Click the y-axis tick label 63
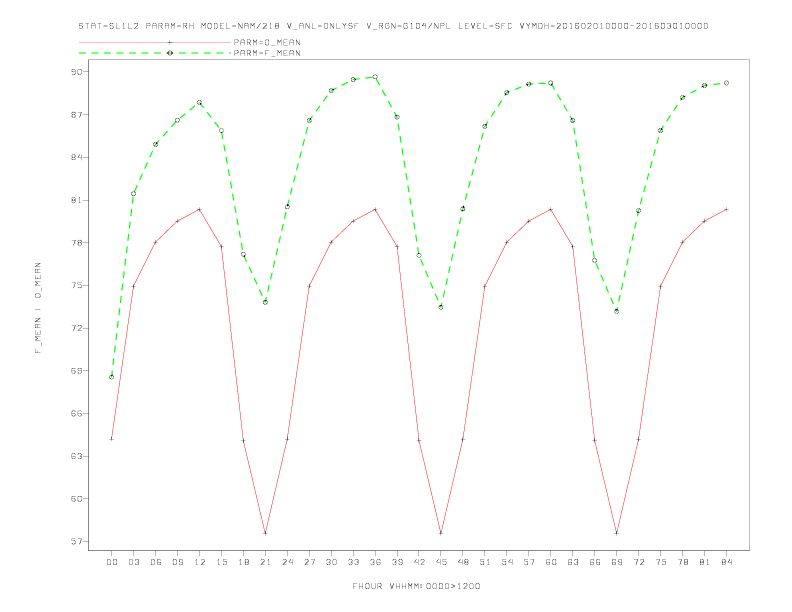 pyautogui.click(x=77, y=456)
